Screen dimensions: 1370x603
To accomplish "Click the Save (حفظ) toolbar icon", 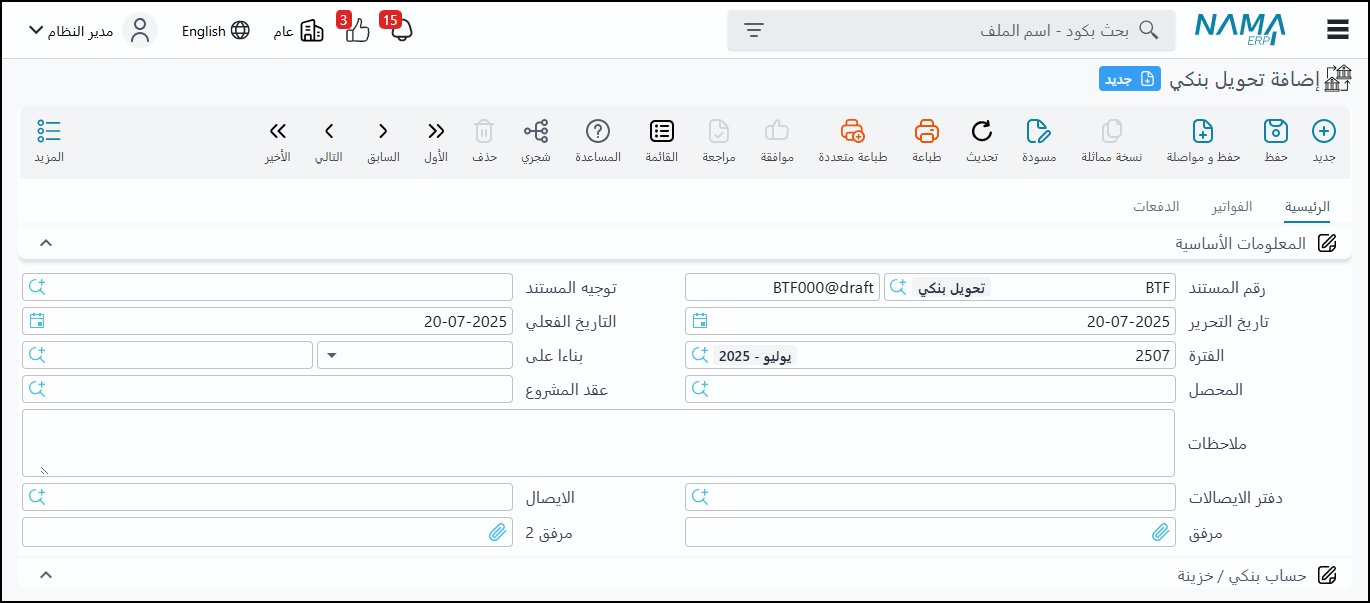I will click(1275, 132).
